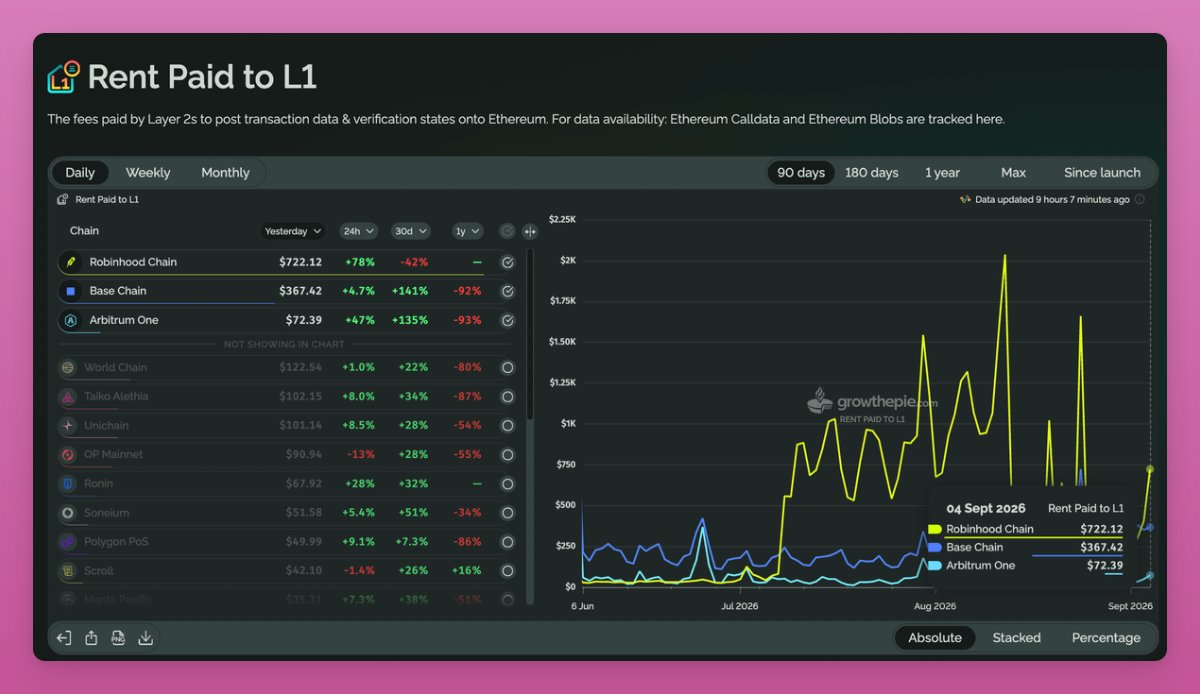Click the Arbitrum One $72.39 value
Screen dimensions: 1200x694
[304, 320]
